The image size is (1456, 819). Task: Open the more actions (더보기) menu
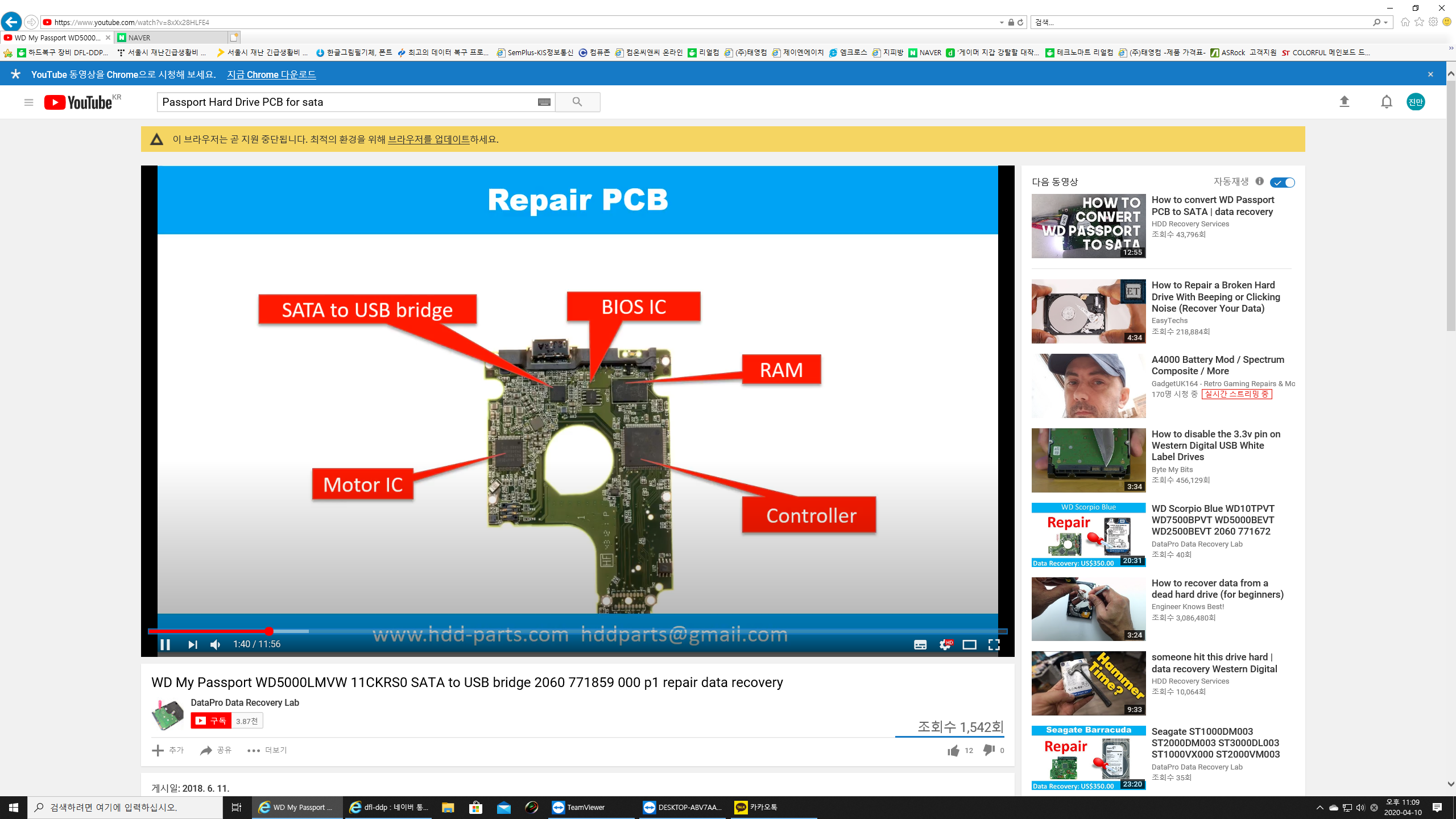point(267,751)
